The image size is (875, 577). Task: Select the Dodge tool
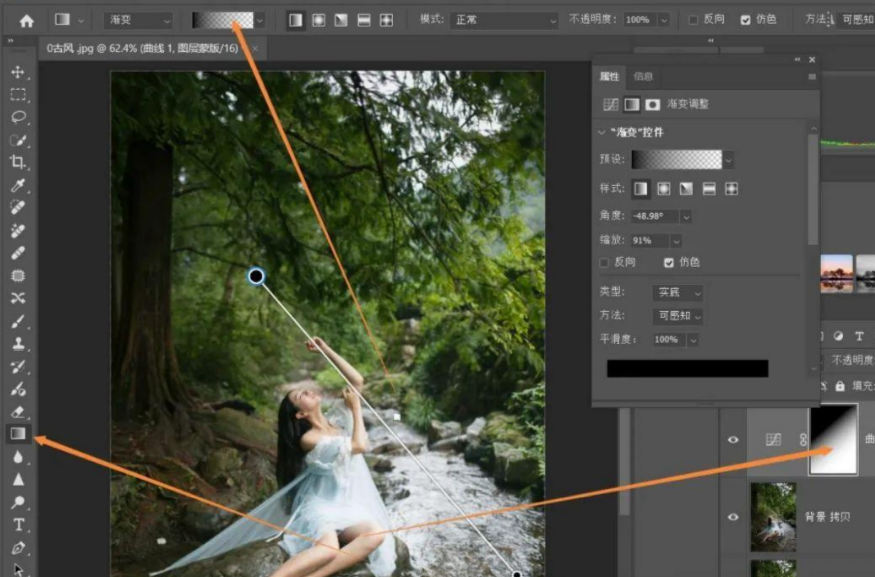pyautogui.click(x=18, y=502)
